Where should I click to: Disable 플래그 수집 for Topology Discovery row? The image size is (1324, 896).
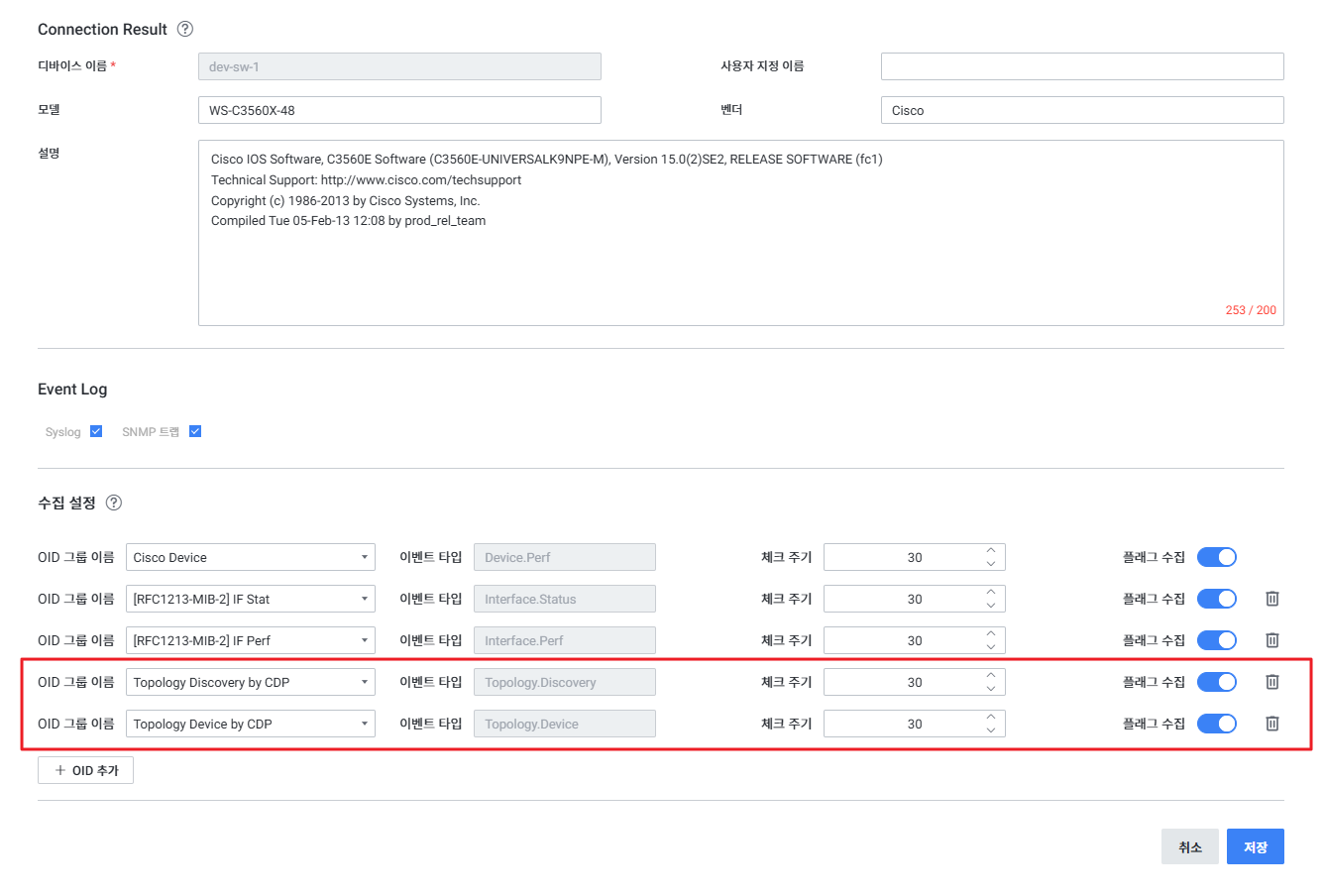[1216, 682]
